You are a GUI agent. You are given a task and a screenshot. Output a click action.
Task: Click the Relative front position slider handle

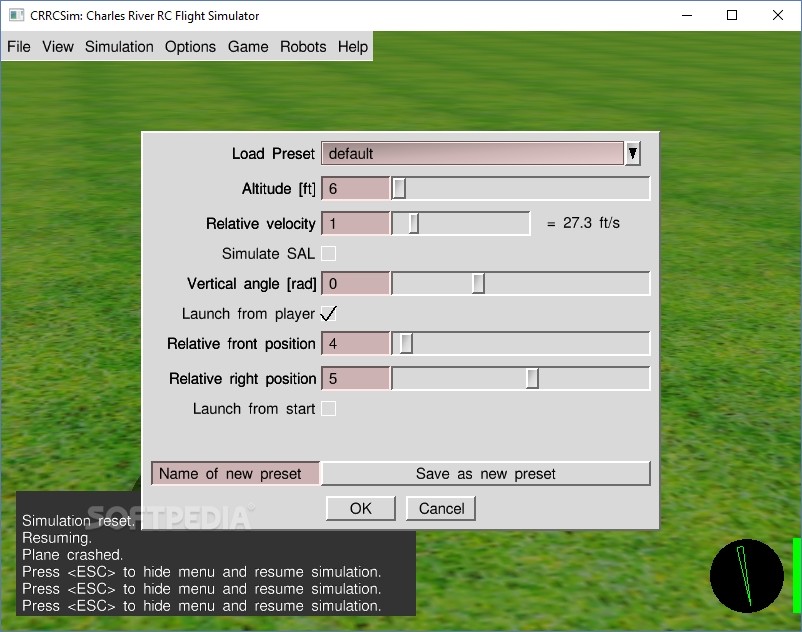(406, 344)
